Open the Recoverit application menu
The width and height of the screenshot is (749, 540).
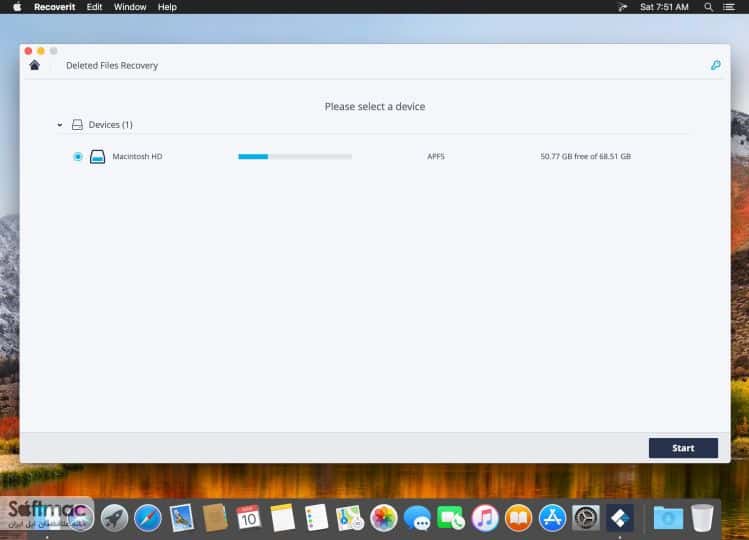click(54, 7)
